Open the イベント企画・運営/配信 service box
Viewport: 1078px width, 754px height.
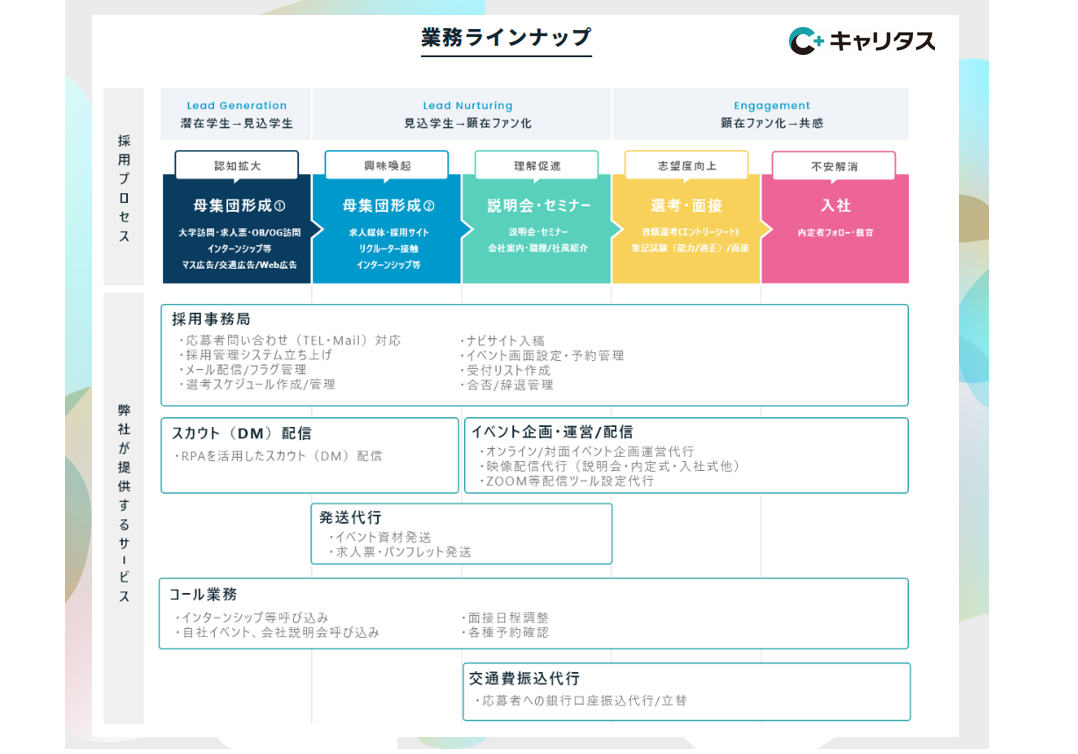(x=686, y=455)
